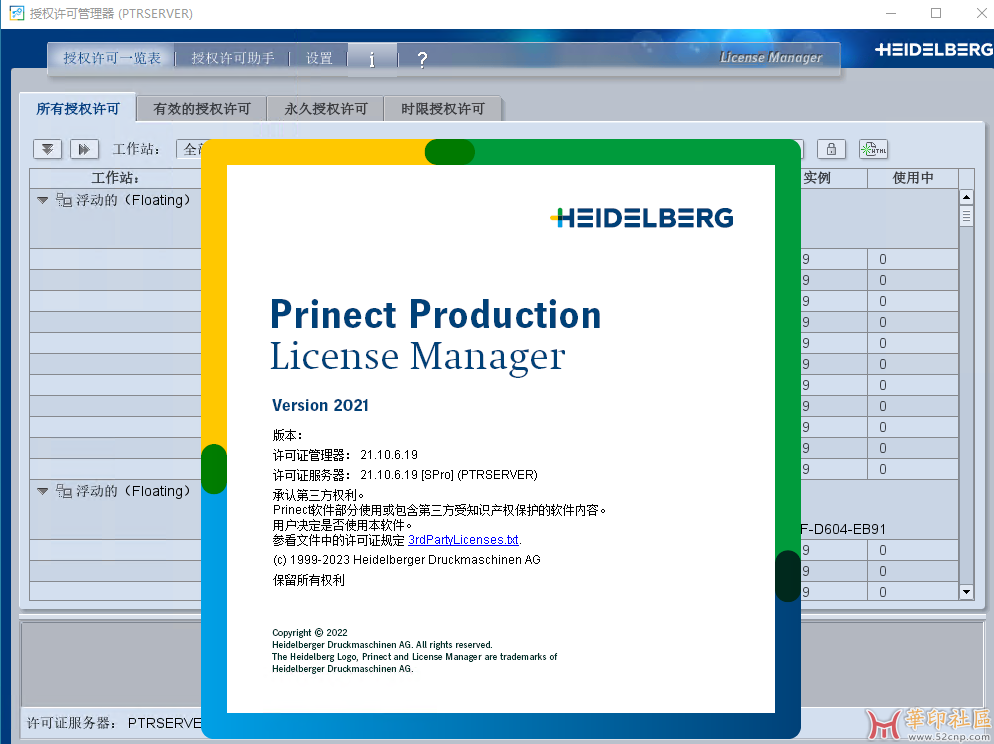Click the 使用中 column header
Screen dimensions: 994x744
[913, 178]
